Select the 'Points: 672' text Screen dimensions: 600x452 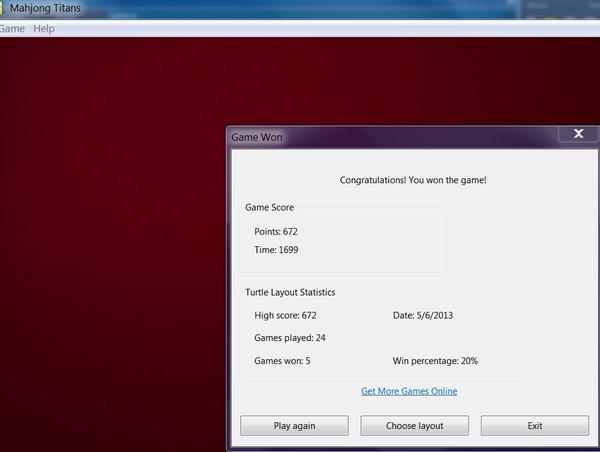click(276, 232)
